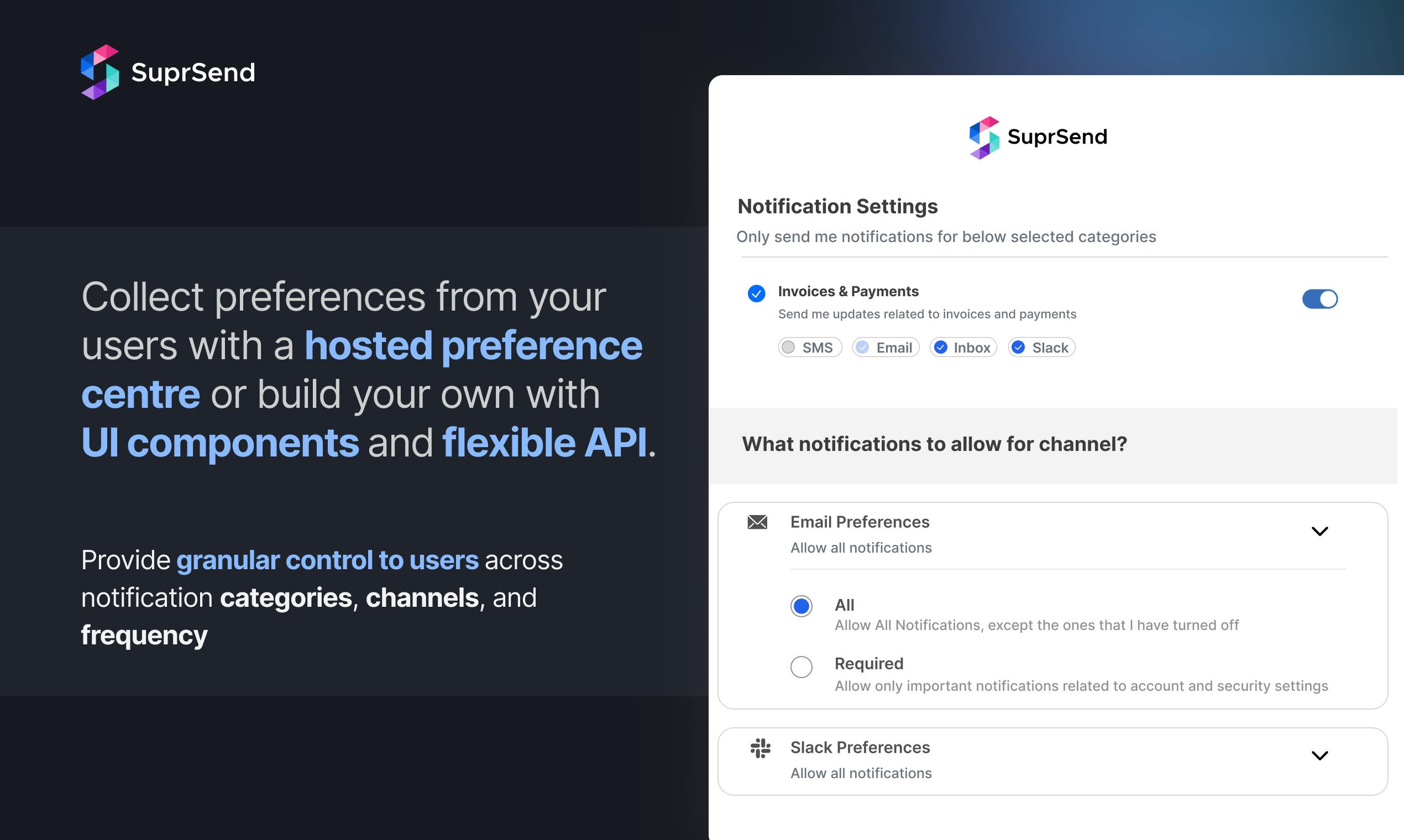The width and height of the screenshot is (1404, 840).
Task: Enable the SMS channel chip
Action: tap(810, 348)
